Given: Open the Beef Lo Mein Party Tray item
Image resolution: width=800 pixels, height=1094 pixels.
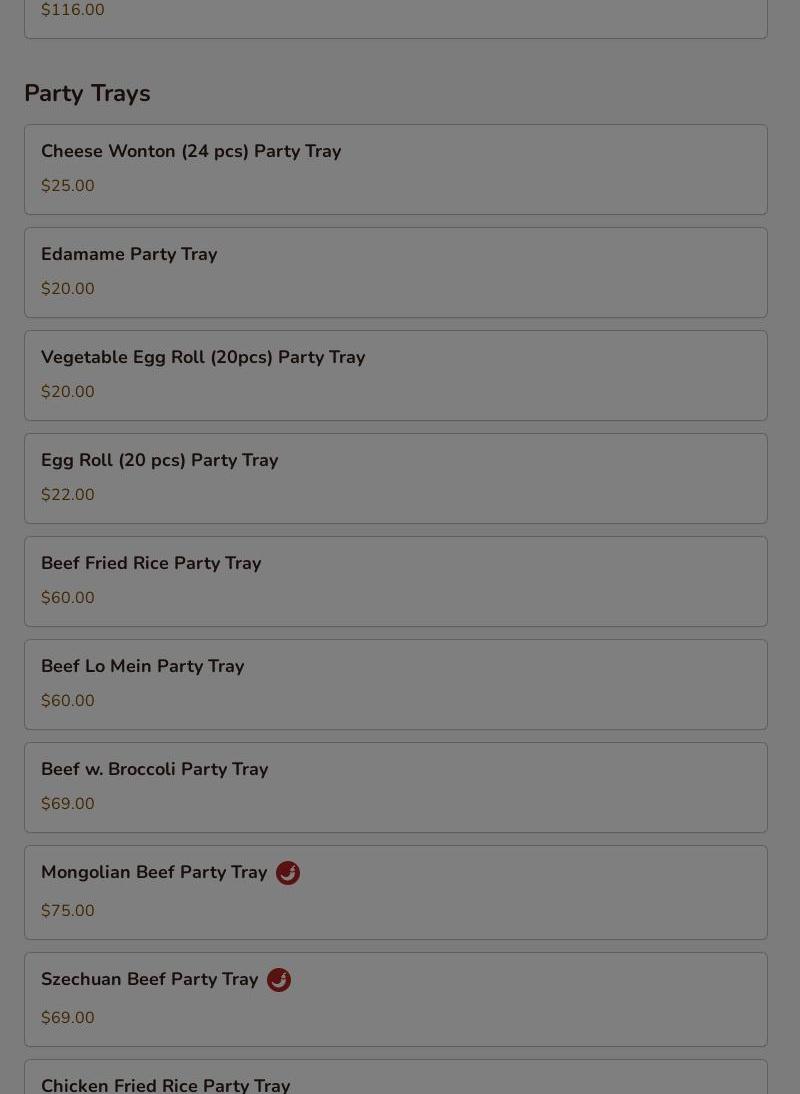Looking at the screenshot, I should point(143,666).
